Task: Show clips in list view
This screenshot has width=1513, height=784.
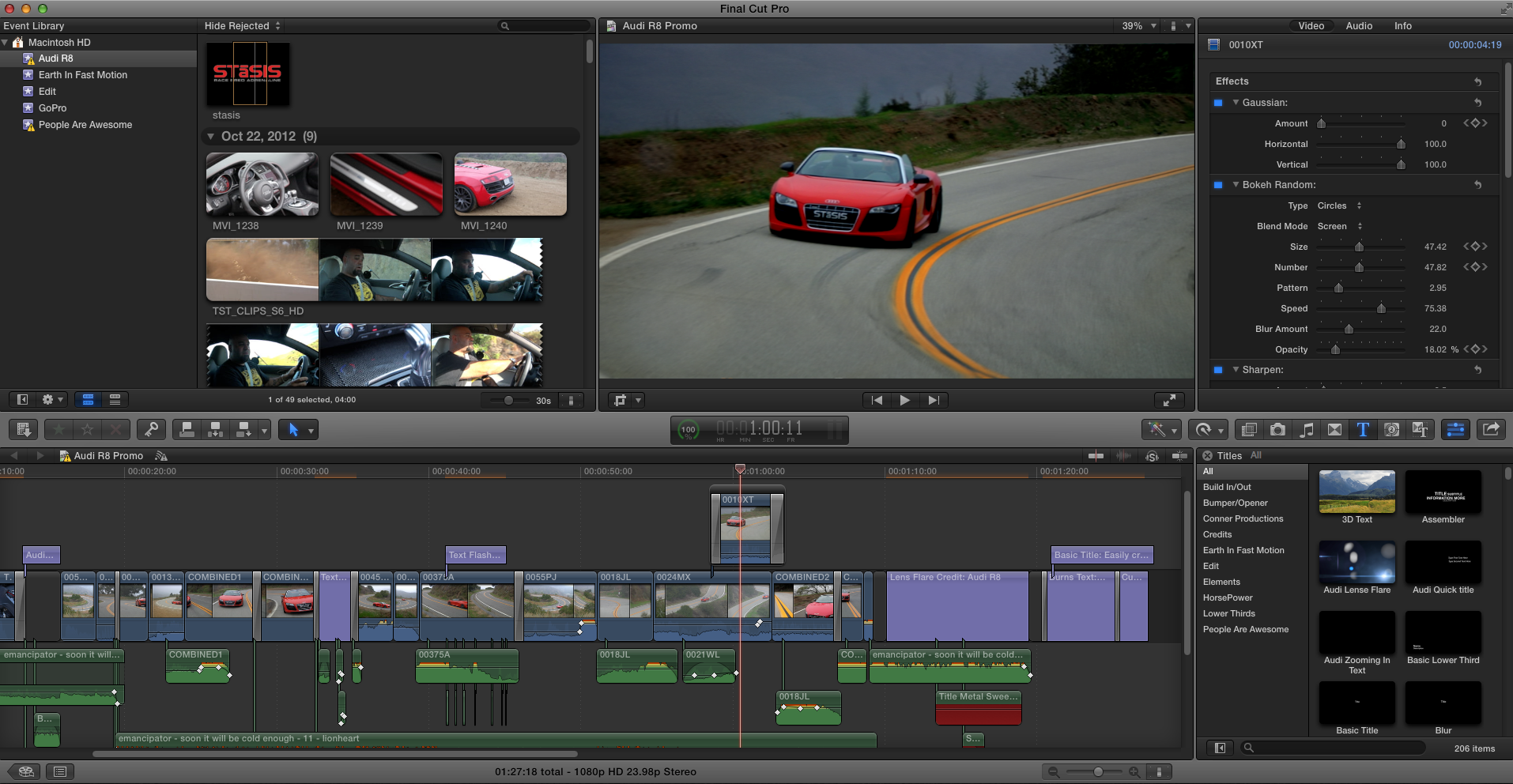Action: 115,400
